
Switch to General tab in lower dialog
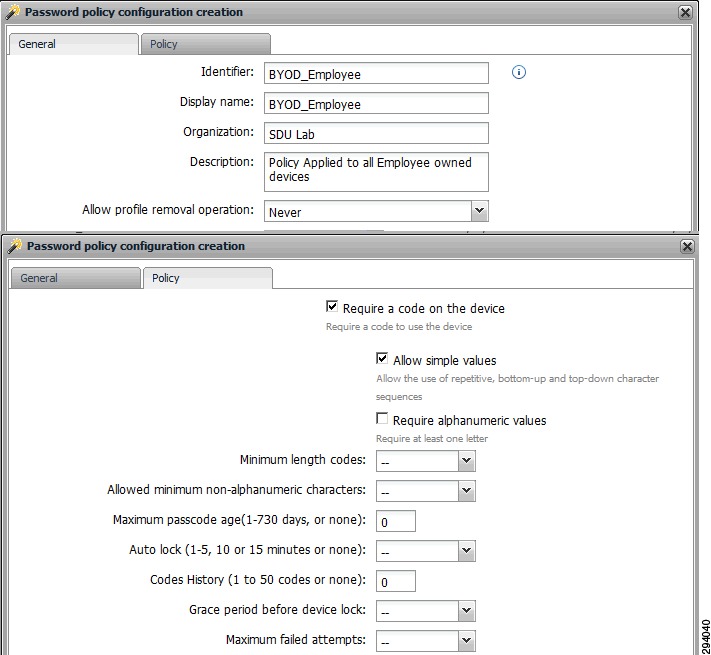75,278
